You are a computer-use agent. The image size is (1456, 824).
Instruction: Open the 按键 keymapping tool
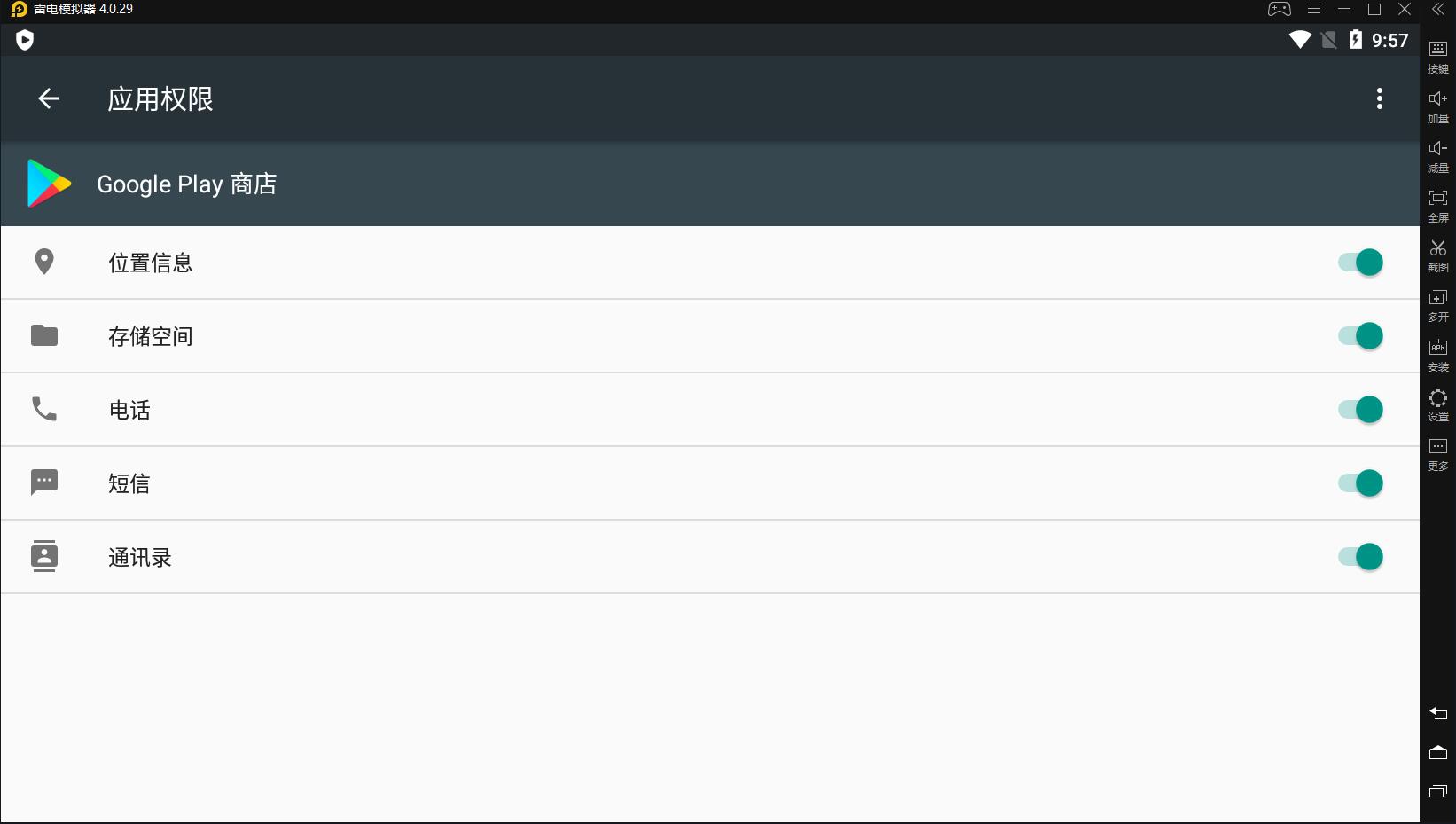[1438, 55]
